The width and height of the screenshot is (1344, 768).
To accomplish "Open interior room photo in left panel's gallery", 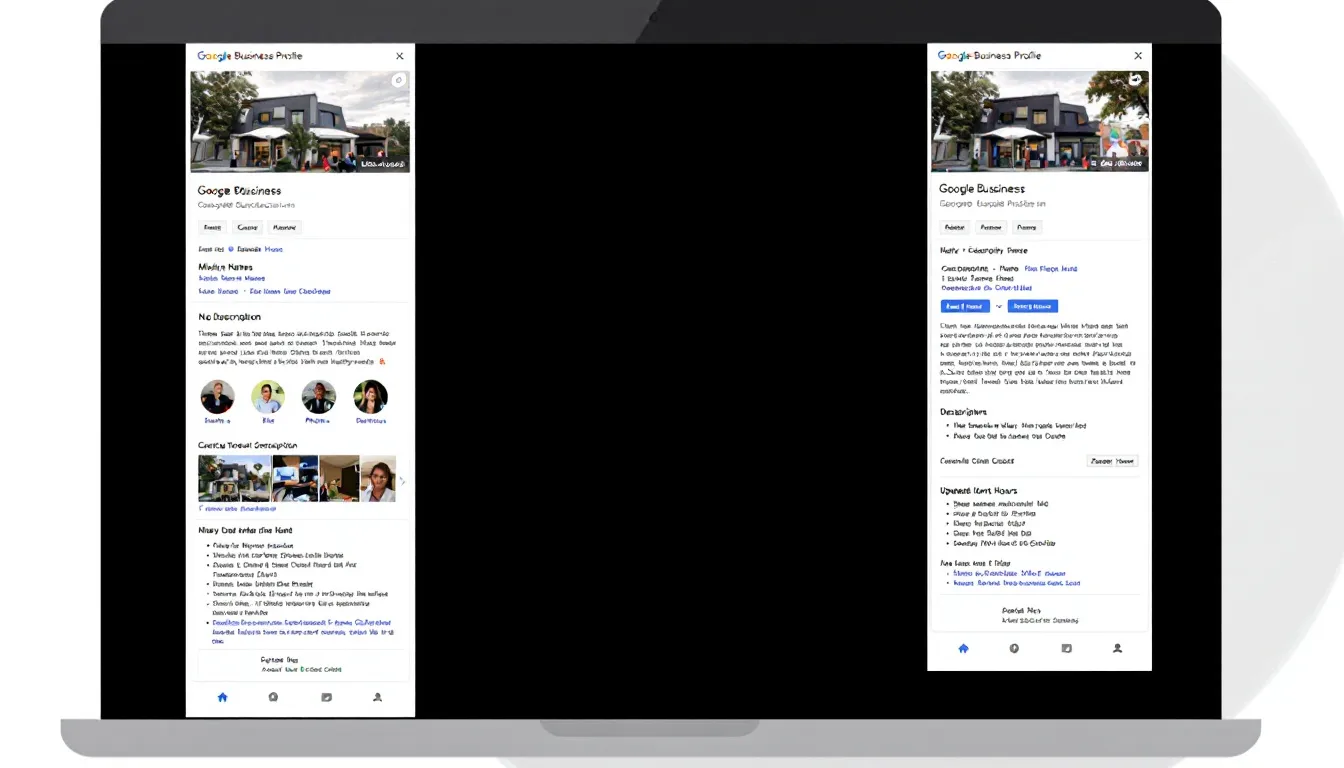I will [339, 478].
